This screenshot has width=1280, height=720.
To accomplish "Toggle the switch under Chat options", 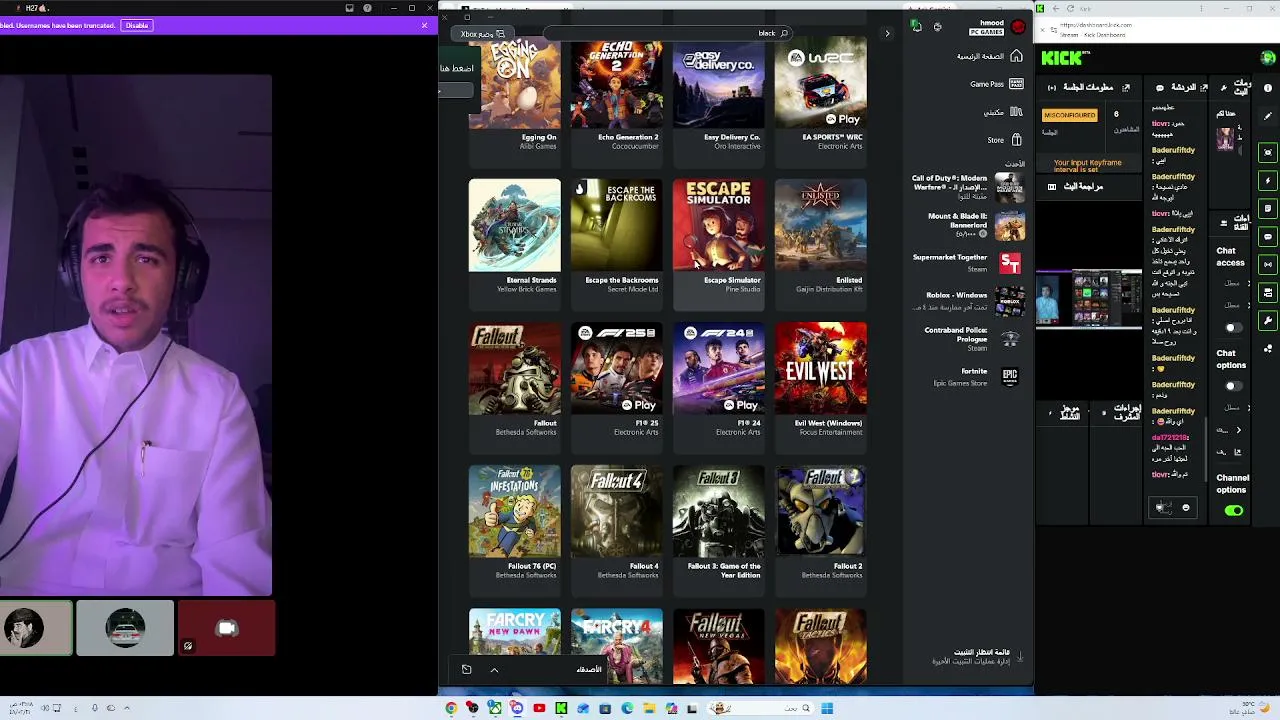I will click(x=1233, y=386).
